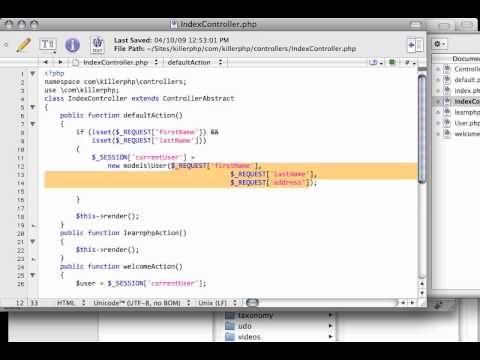Viewport: 480px width, 360px height.
Task: Go to previous document with back arrow
Action: click(46, 62)
